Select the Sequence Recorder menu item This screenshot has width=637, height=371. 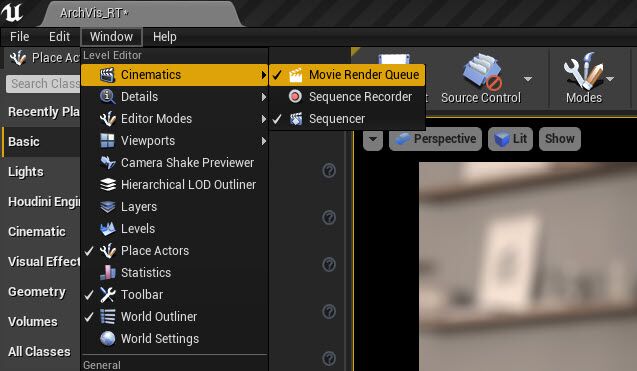pyautogui.click(x=347, y=97)
